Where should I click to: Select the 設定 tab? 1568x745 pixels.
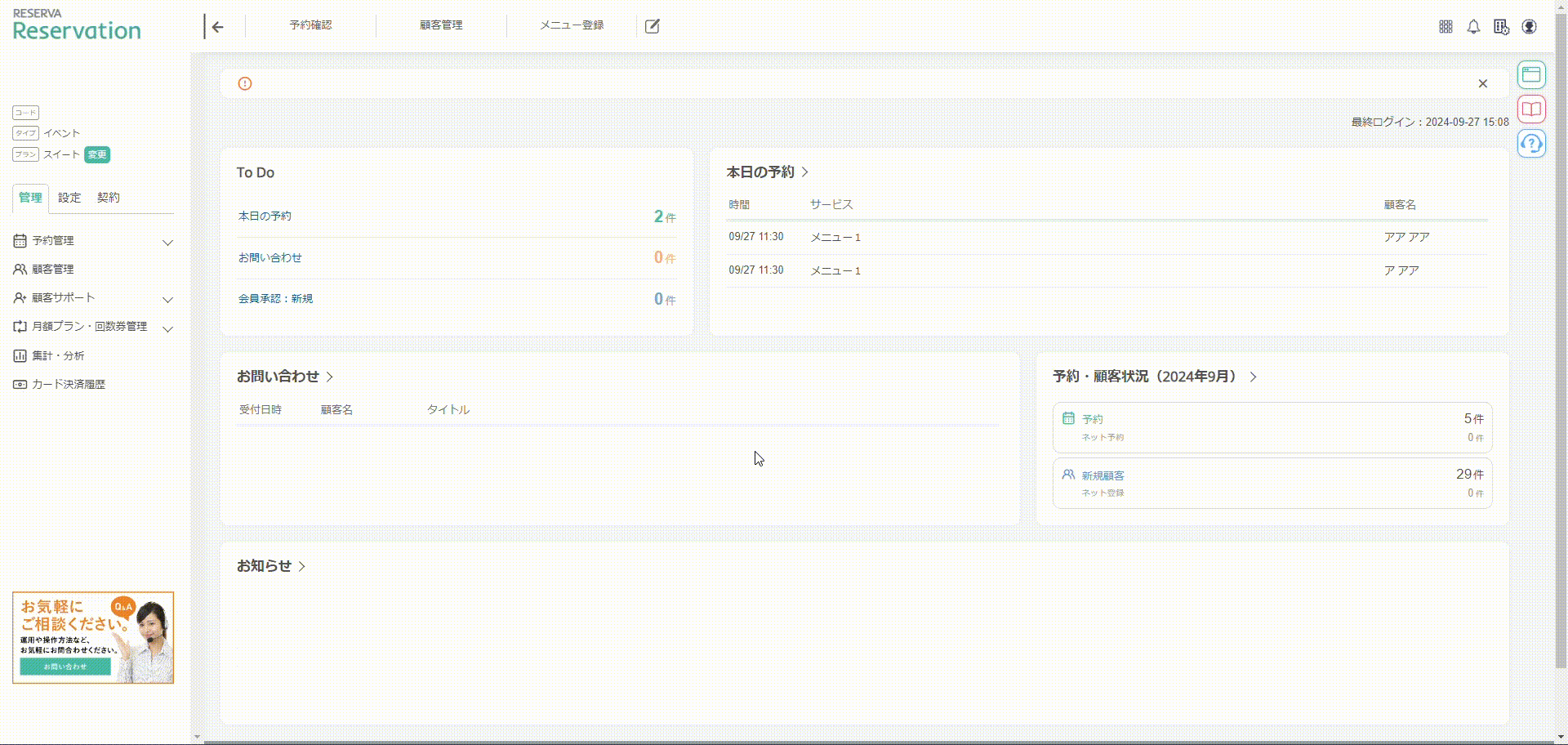(x=69, y=198)
